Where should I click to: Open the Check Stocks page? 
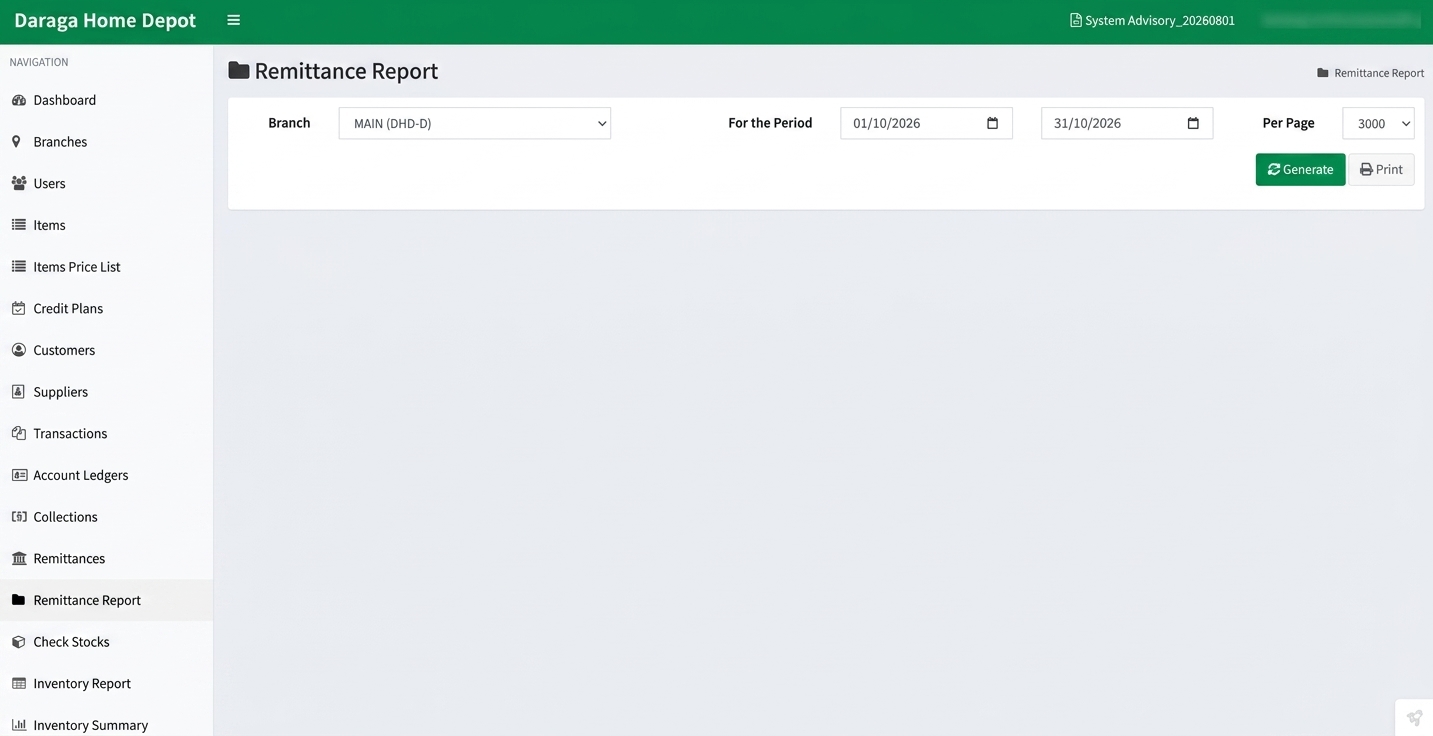pos(106,642)
